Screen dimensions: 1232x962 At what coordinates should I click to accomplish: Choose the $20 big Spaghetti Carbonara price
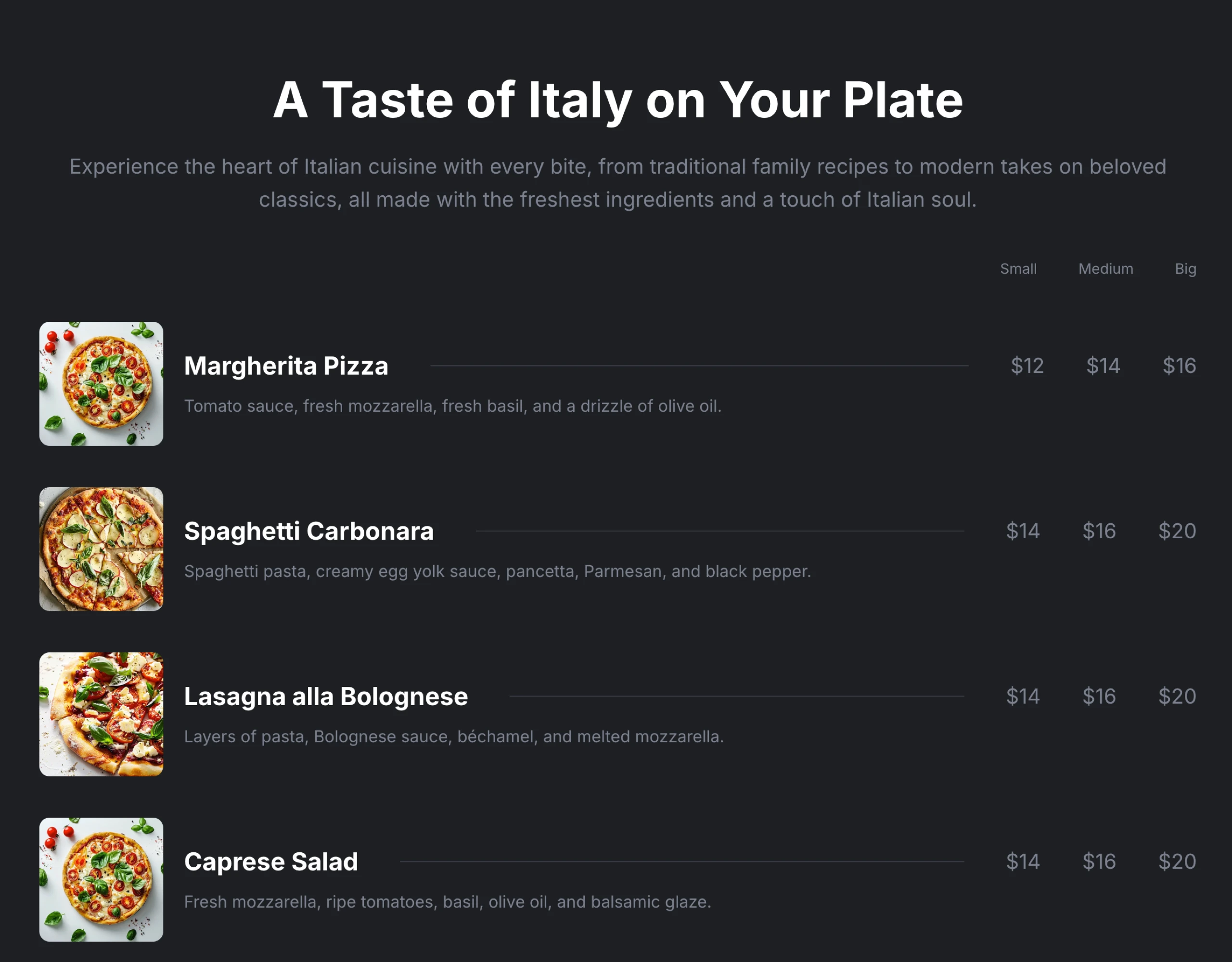tap(1177, 531)
